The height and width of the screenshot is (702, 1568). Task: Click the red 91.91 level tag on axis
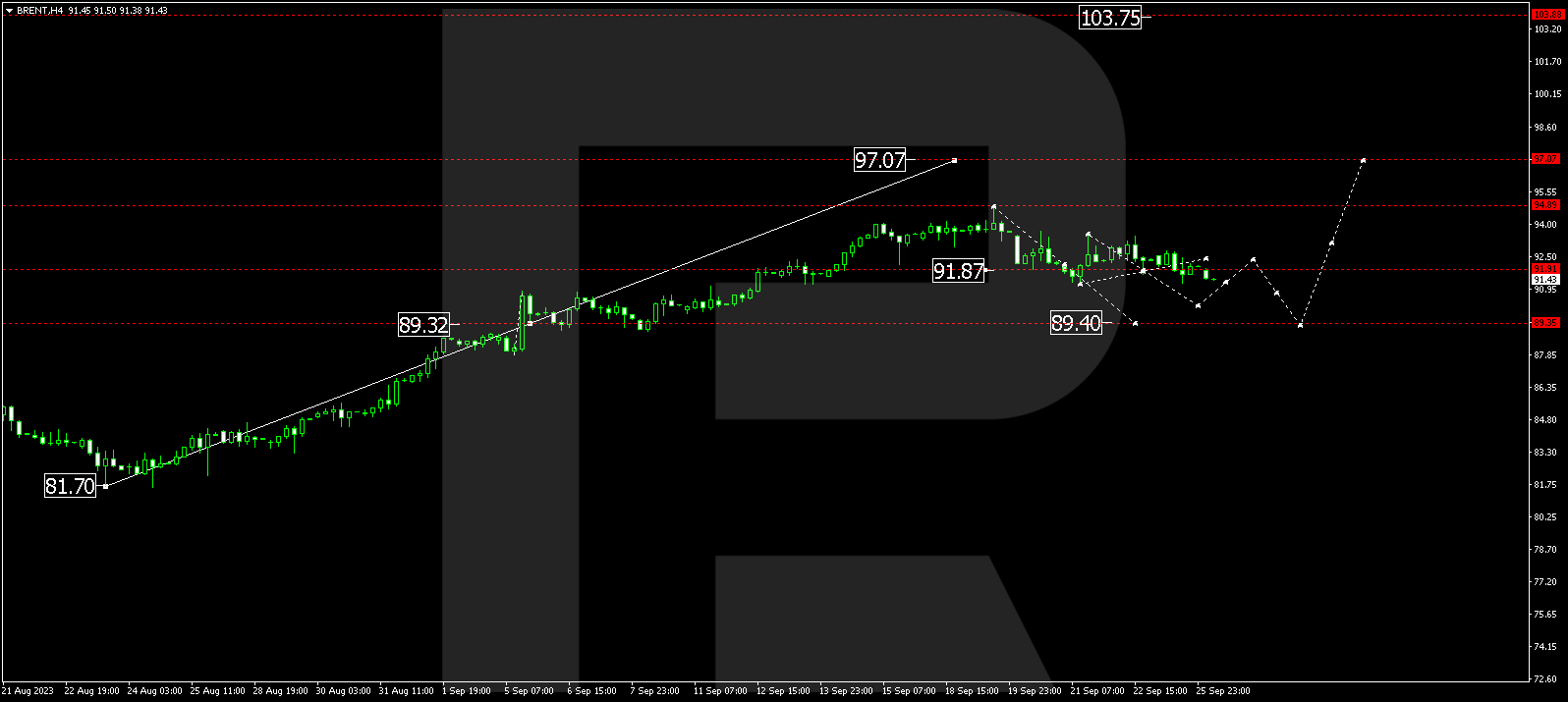pos(1546,268)
